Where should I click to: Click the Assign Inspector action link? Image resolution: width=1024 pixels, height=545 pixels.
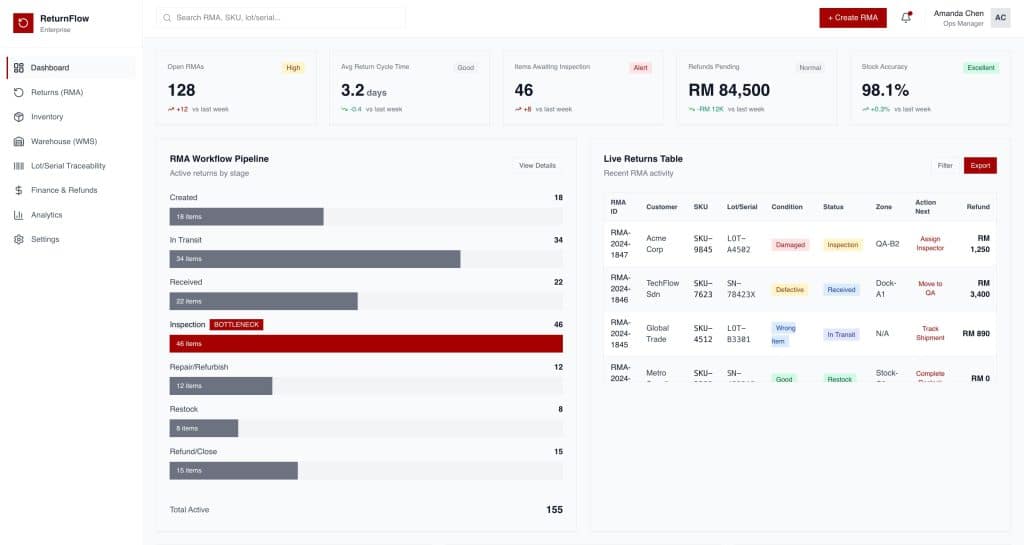(x=930, y=244)
